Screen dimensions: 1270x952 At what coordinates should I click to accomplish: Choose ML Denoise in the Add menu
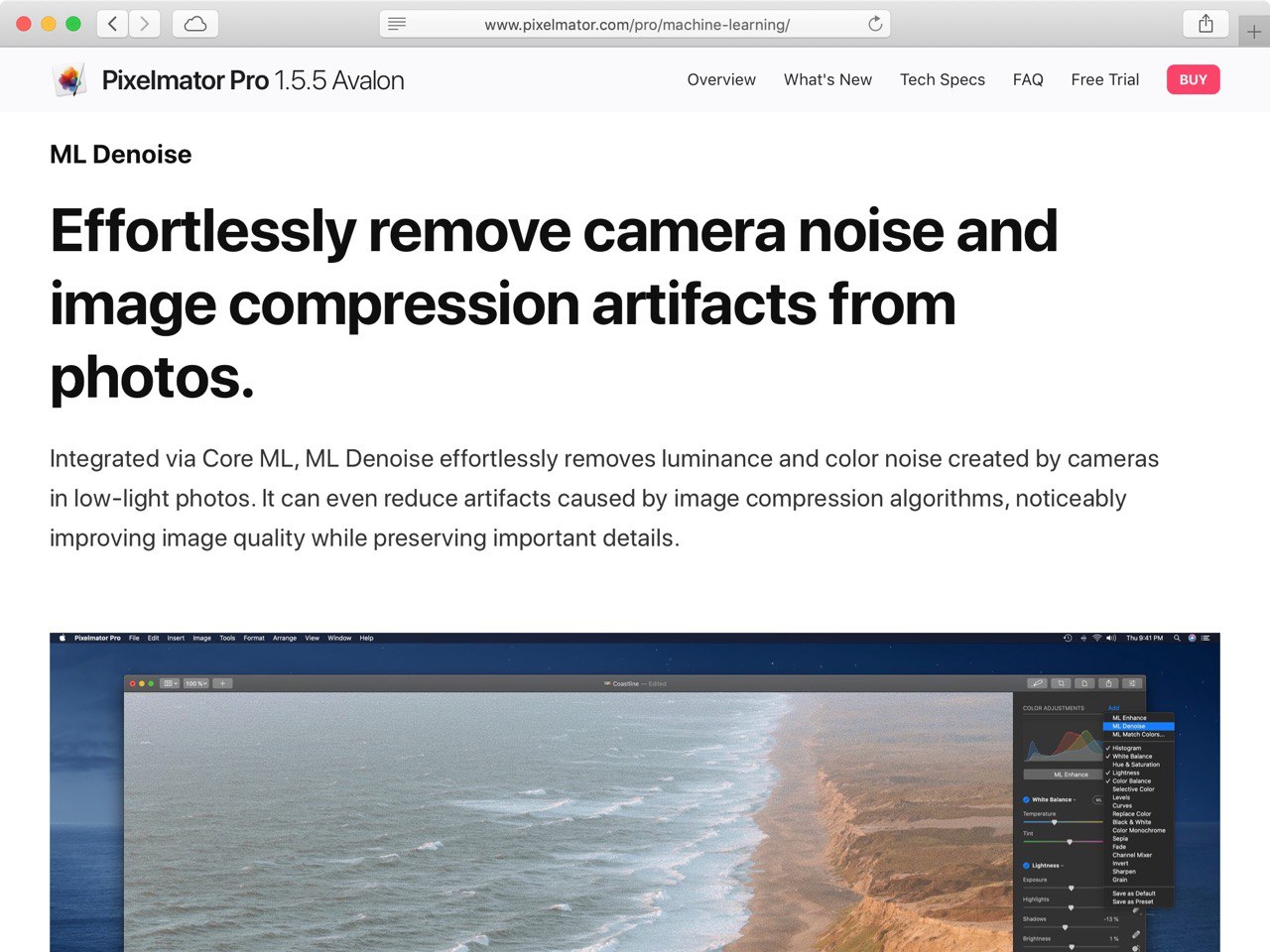point(1138,727)
